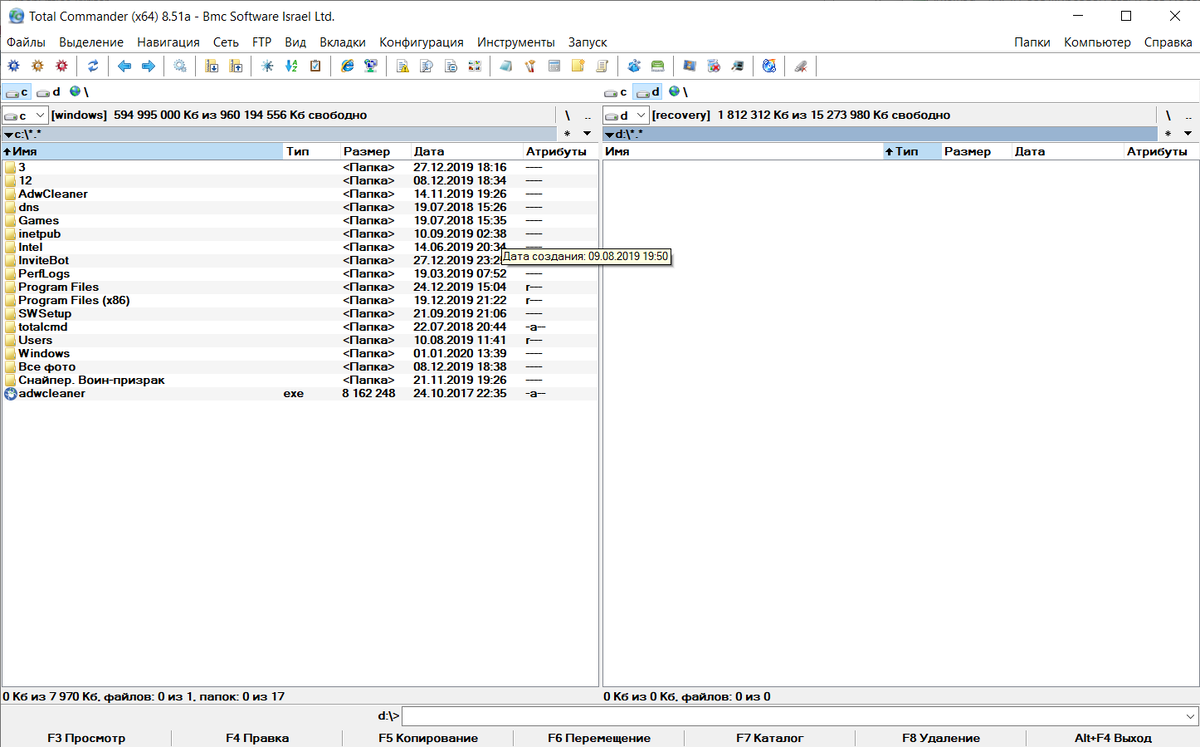The height and width of the screenshot is (747, 1200).
Task: Open right panel drive d dropdown
Action: click(626, 115)
